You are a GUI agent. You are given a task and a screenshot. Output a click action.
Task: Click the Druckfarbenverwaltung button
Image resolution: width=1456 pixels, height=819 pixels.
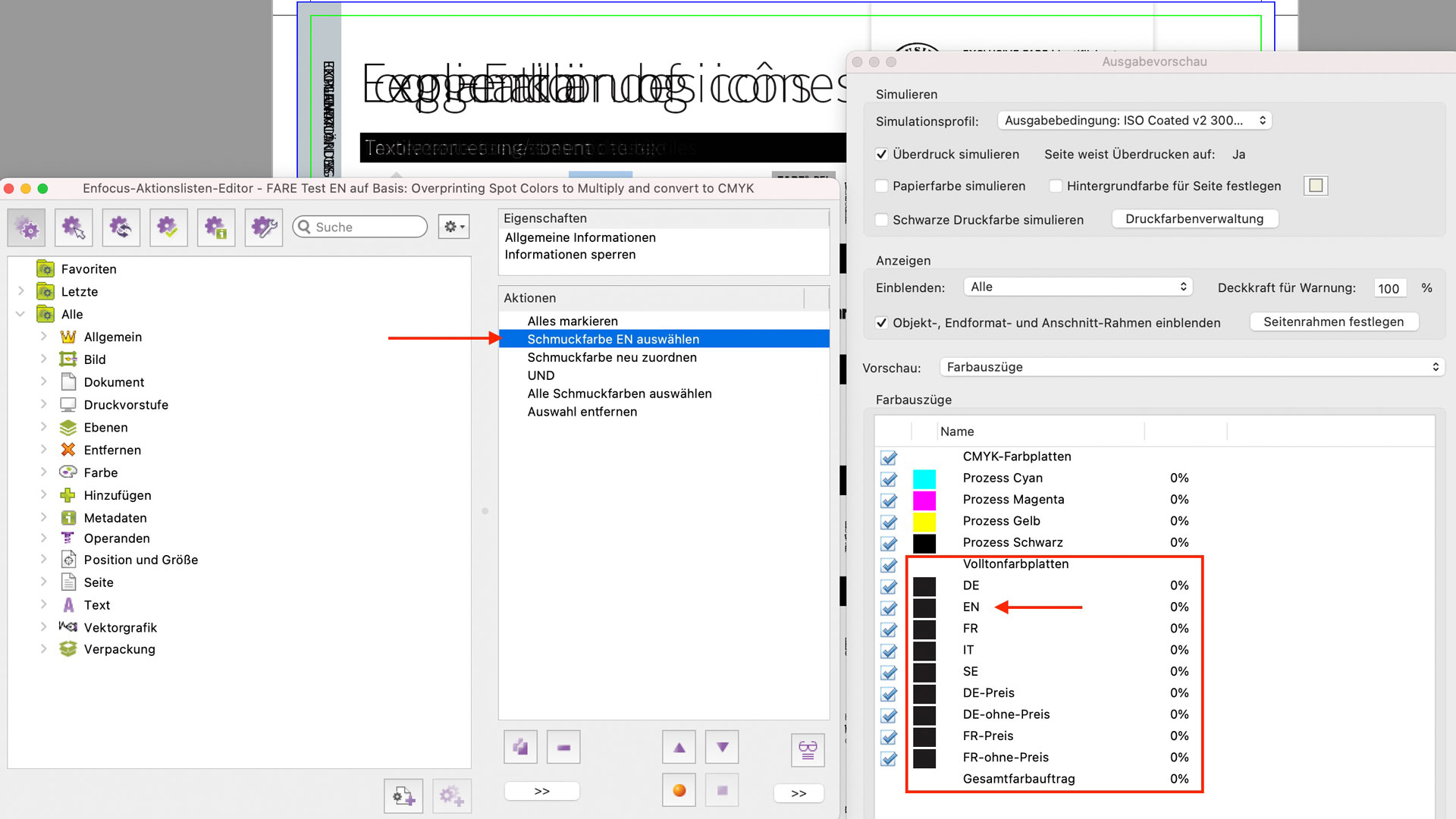click(1195, 219)
